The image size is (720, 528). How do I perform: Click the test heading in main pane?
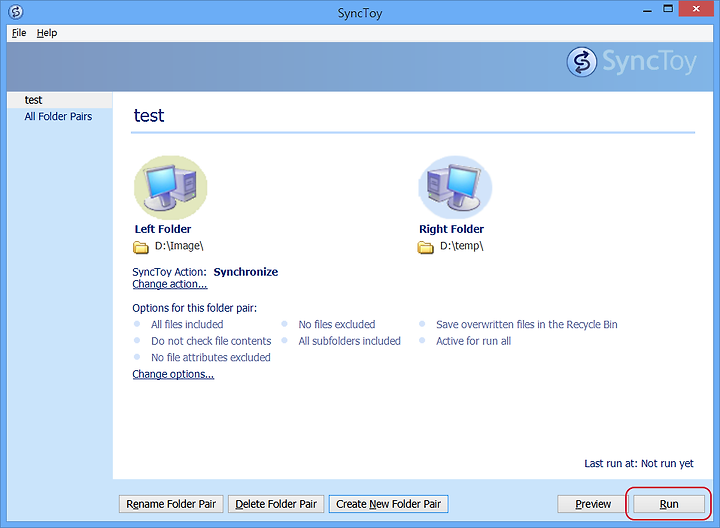click(149, 116)
